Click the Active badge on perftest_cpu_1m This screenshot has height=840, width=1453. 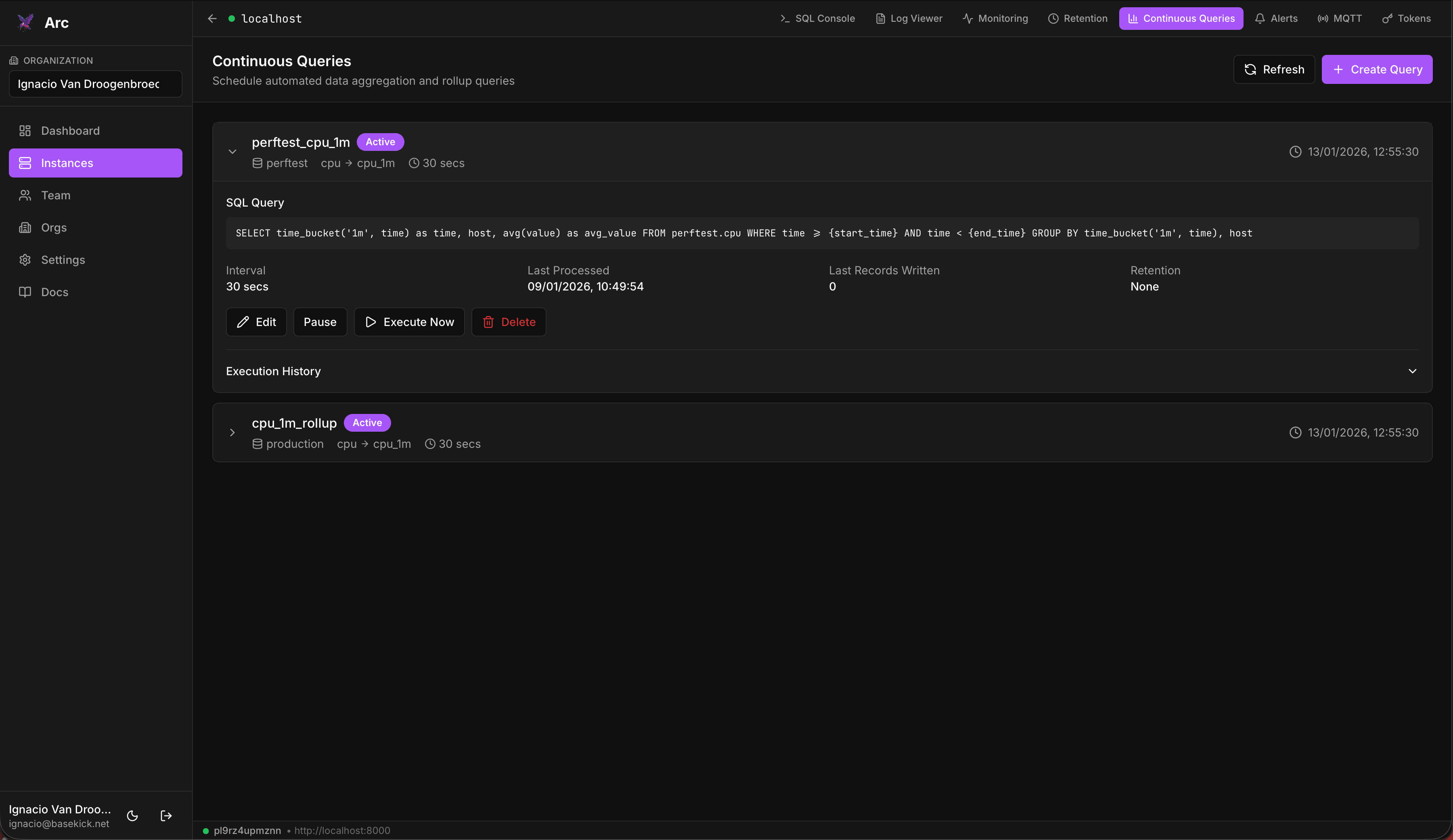point(381,142)
